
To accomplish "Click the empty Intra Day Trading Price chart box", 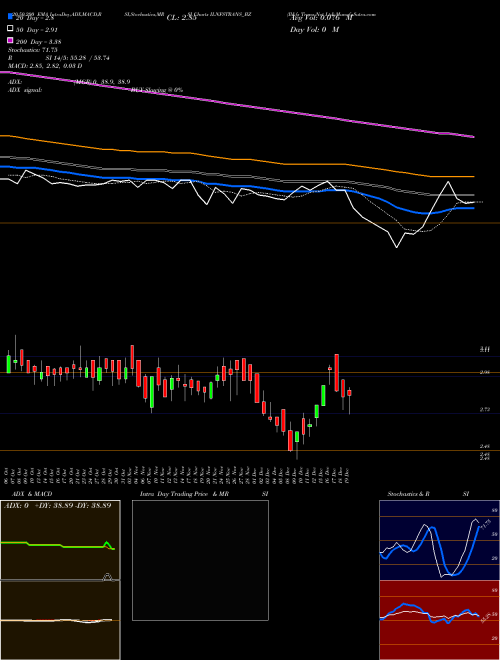I will [x=200, y=560].
